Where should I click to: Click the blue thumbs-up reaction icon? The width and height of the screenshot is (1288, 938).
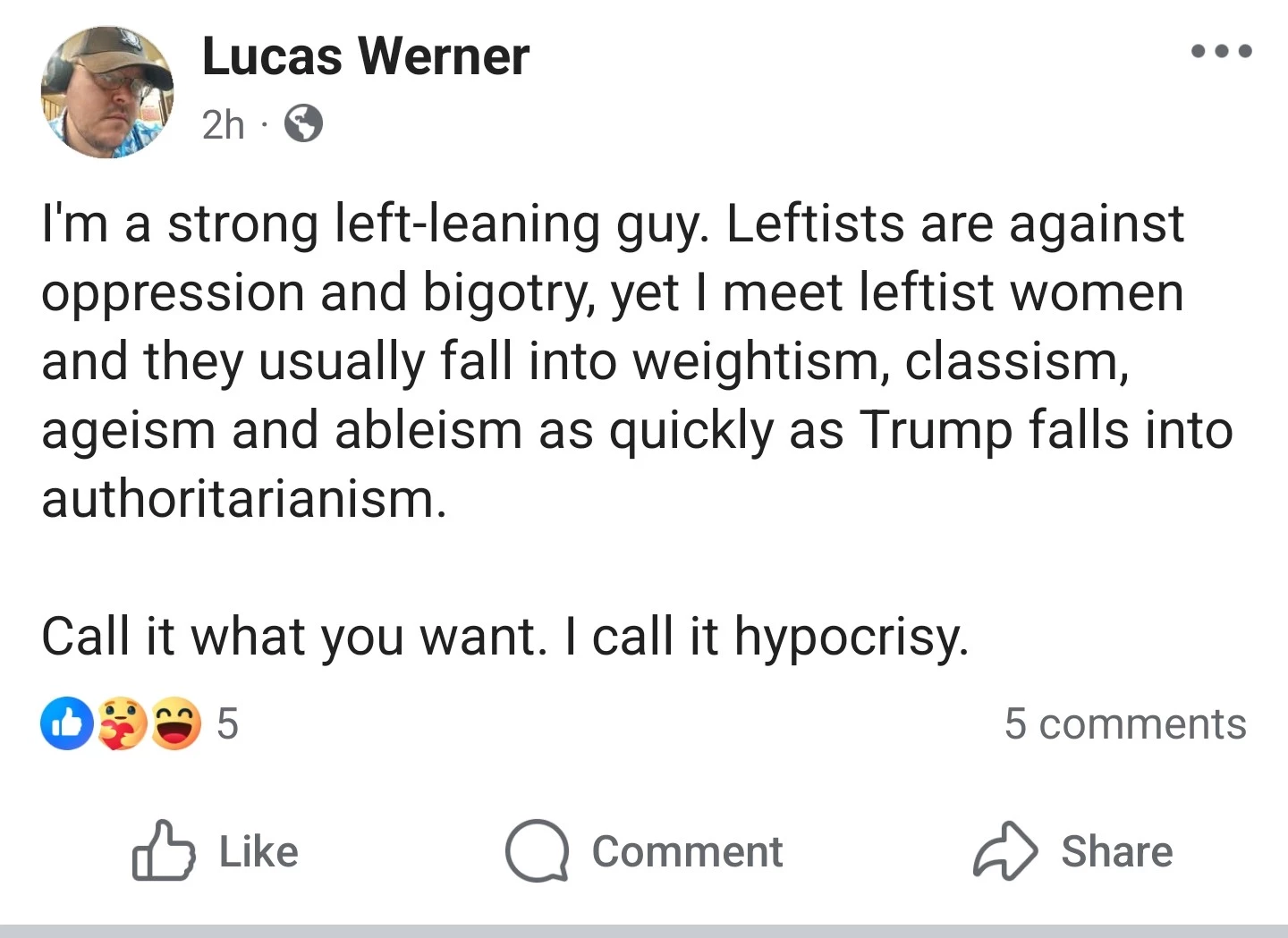(x=67, y=723)
